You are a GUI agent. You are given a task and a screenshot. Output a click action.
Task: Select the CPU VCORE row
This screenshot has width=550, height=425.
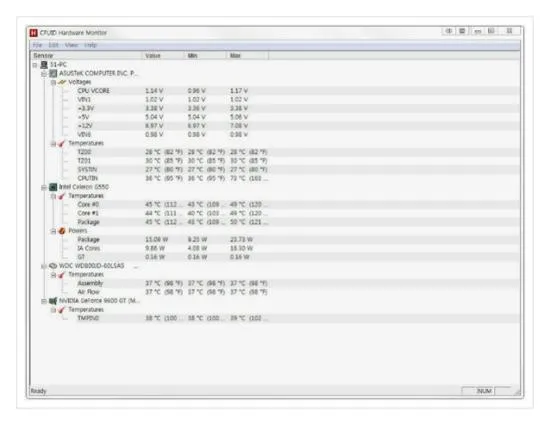[x=275, y=91]
